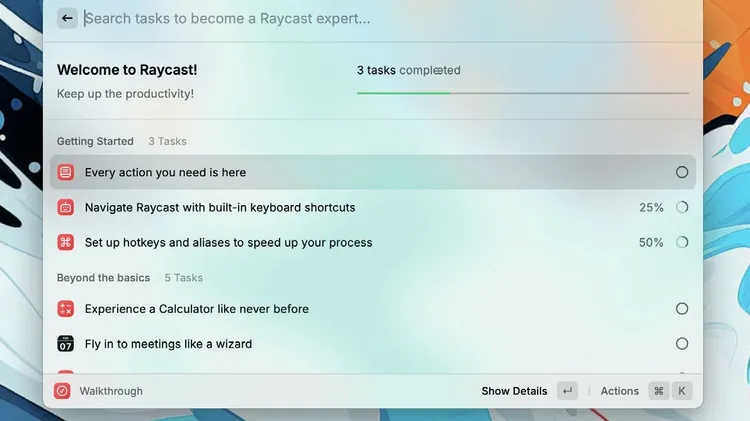Open the Actions menu
Screen dimensions: 750x421
[619, 391]
